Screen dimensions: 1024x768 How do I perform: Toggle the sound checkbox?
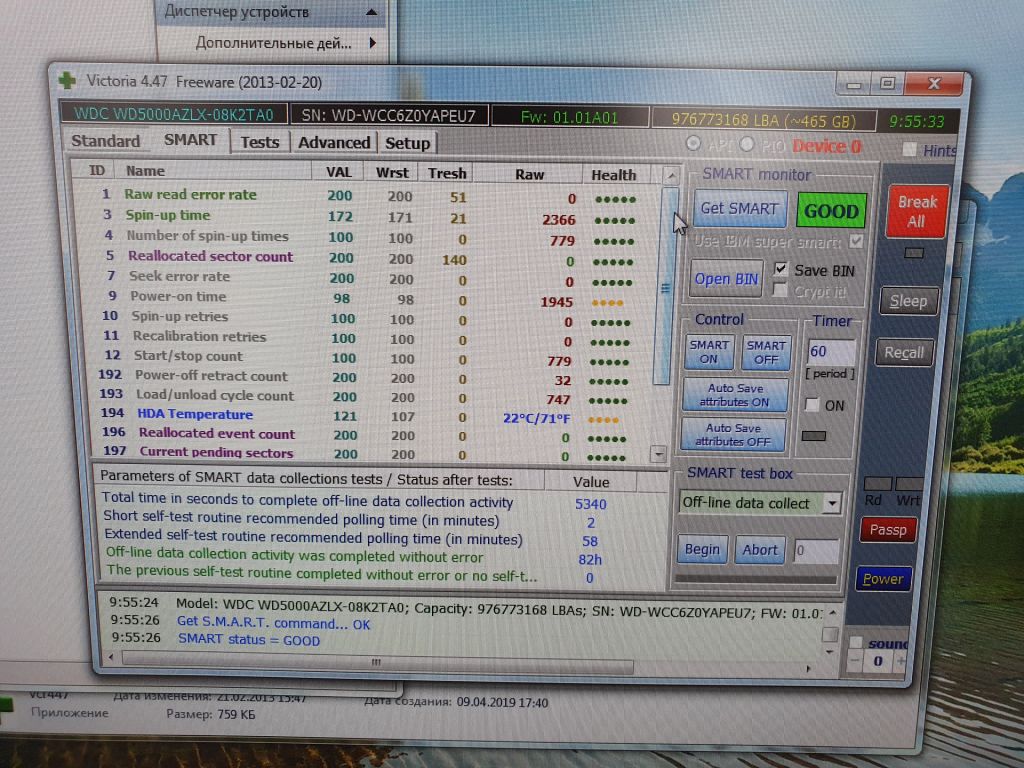coord(856,642)
